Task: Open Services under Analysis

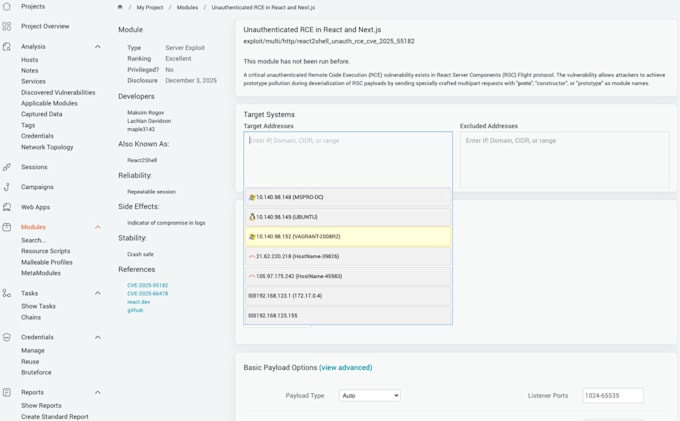Action: coord(33,82)
